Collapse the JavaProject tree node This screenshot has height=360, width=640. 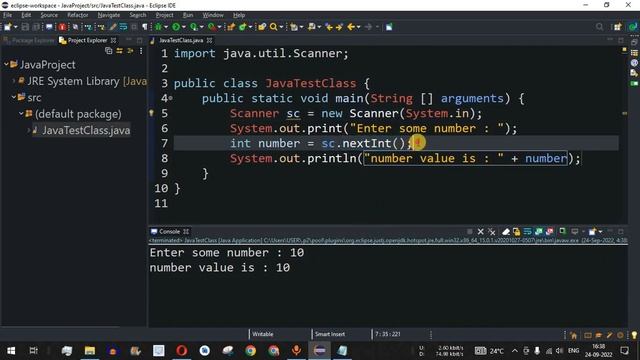pos(6,64)
